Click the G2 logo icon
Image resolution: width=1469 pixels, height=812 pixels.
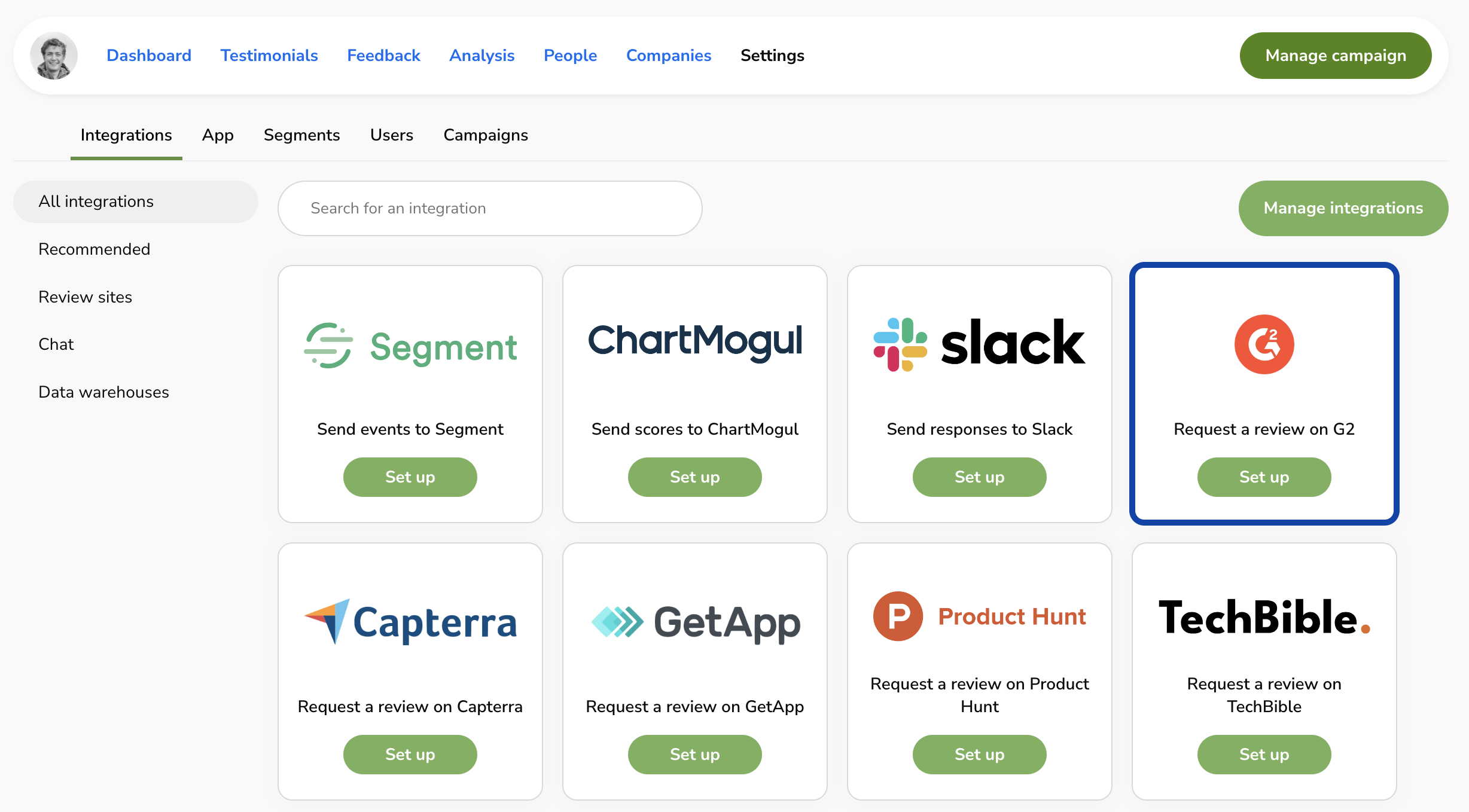[1264, 344]
